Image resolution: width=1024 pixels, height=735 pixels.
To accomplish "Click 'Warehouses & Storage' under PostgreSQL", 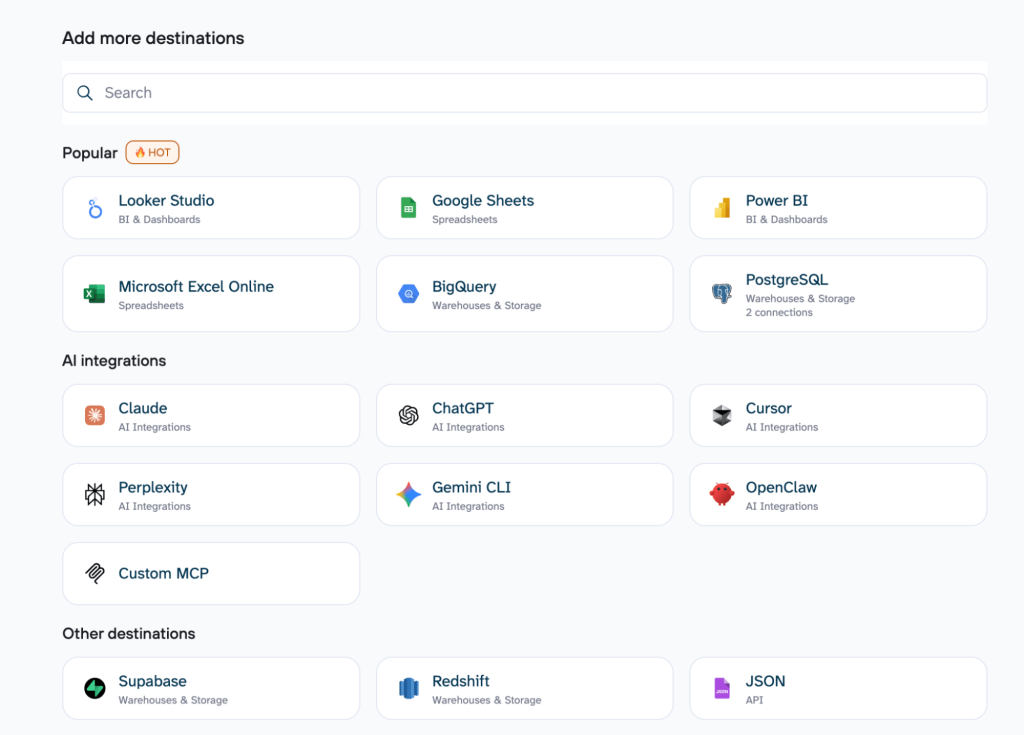I will (800, 299).
